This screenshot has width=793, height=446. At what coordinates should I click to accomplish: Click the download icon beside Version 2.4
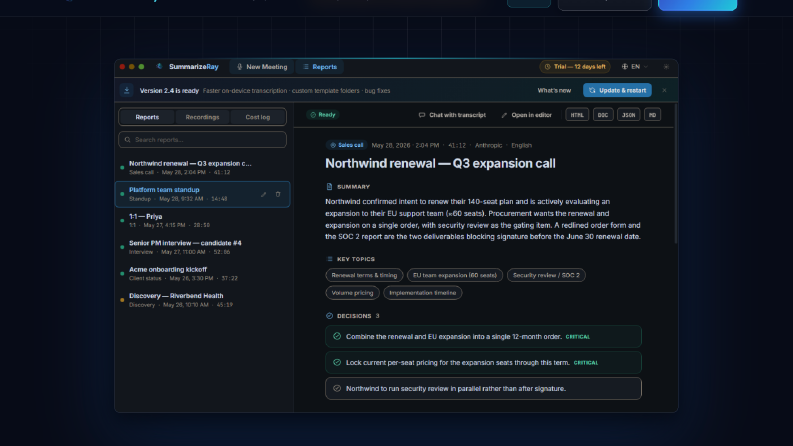pyautogui.click(x=126, y=90)
